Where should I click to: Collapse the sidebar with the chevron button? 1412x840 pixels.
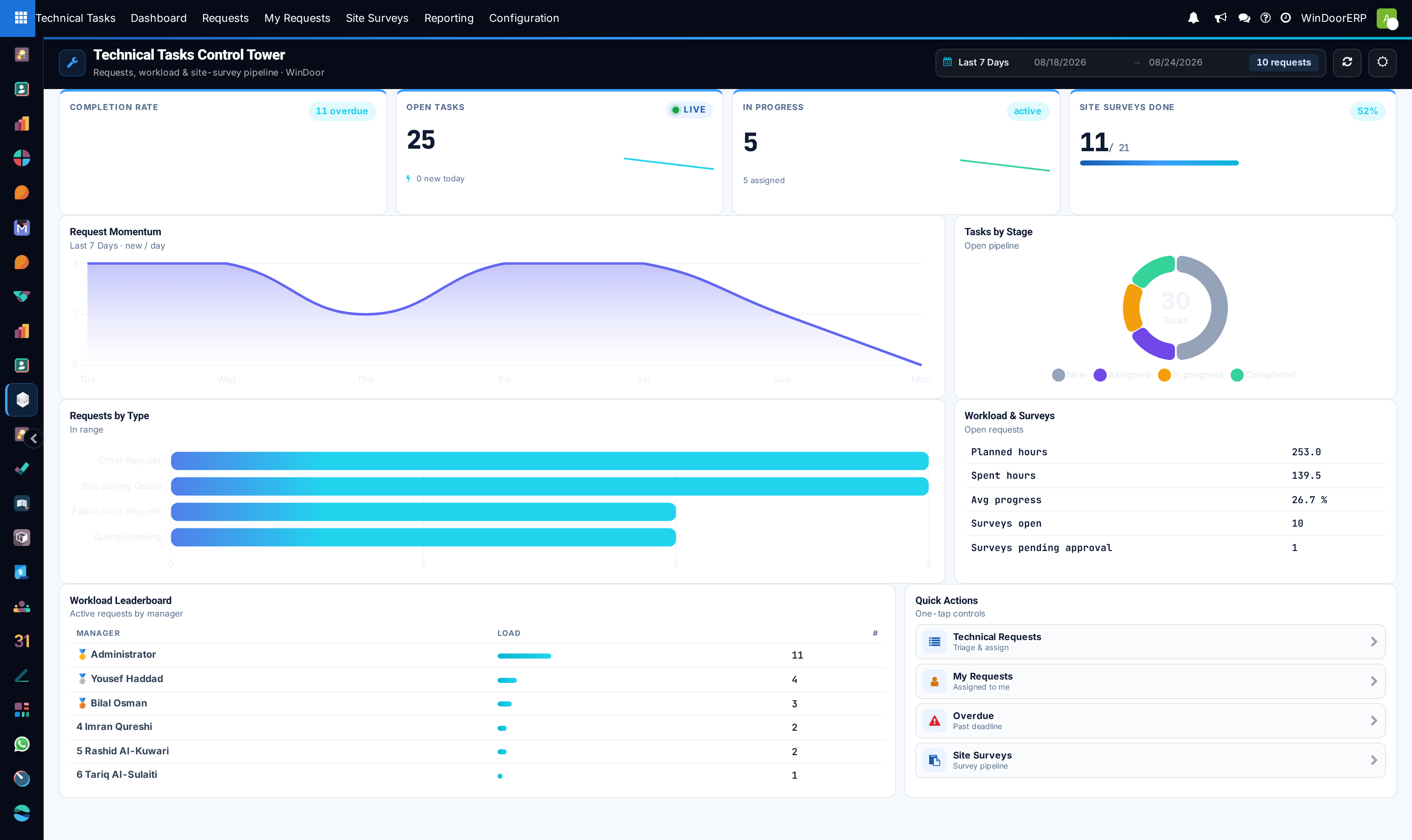pyautogui.click(x=34, y=438)
